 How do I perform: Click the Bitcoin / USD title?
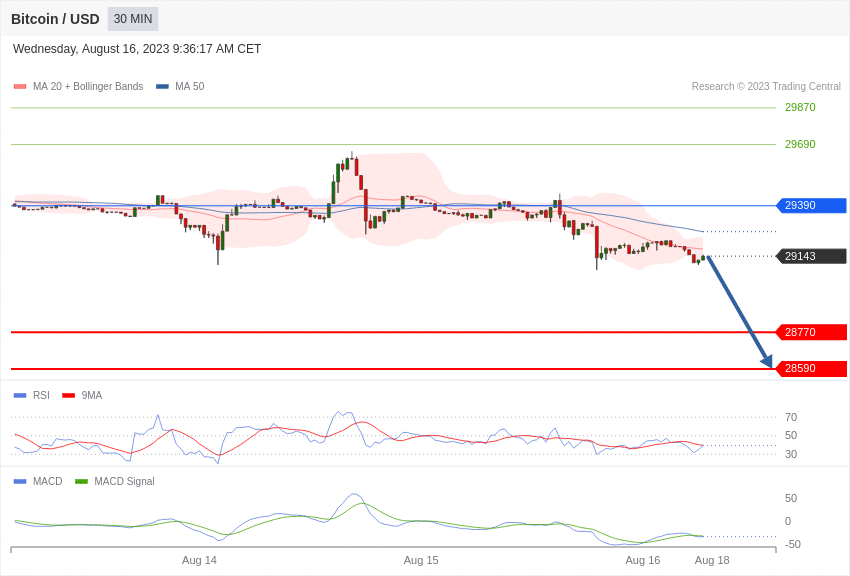pyautogui.click(x=55, y=19)
